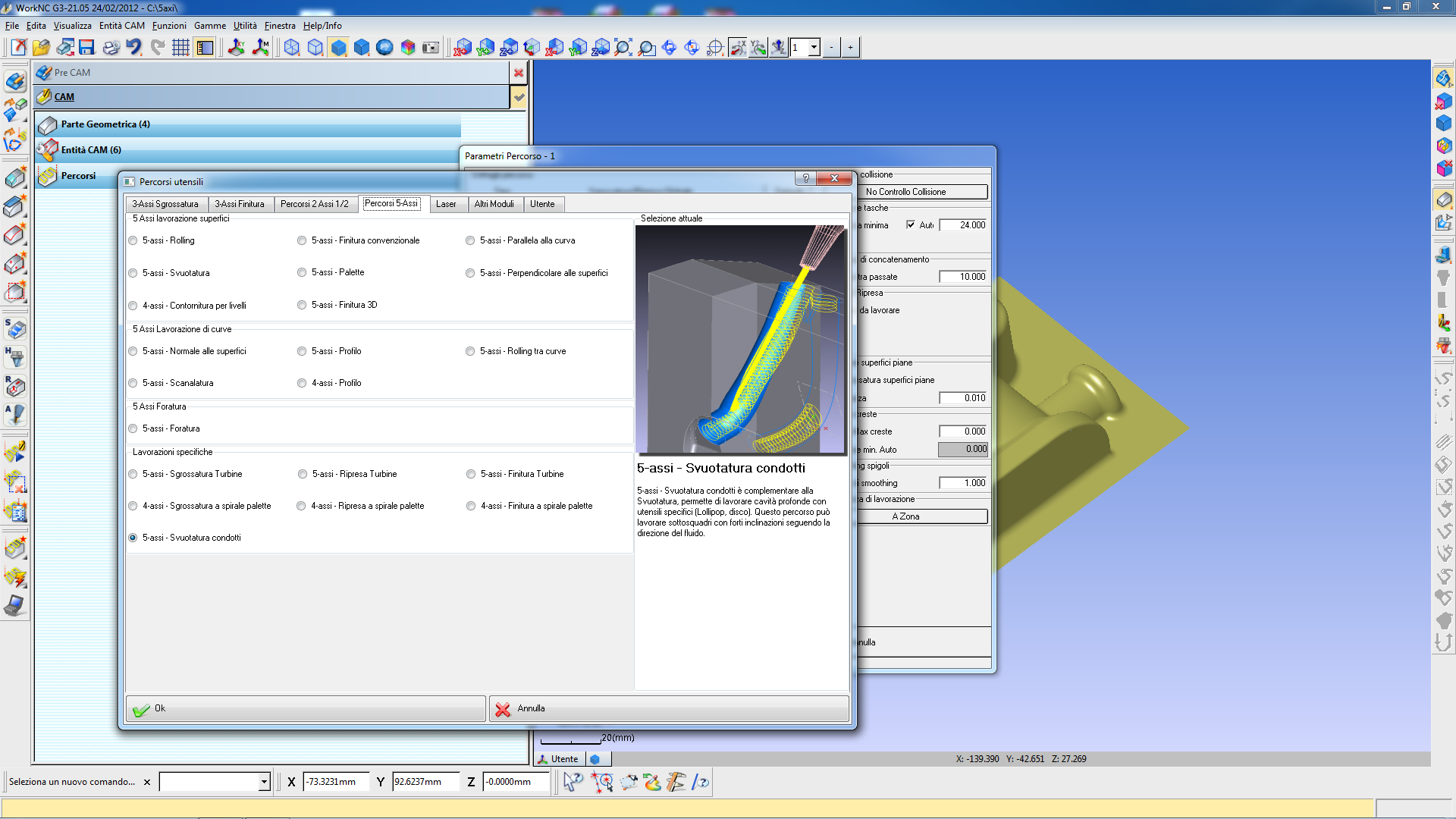Click the selection preview image of Svuotatura condotti

click(741, 340)
